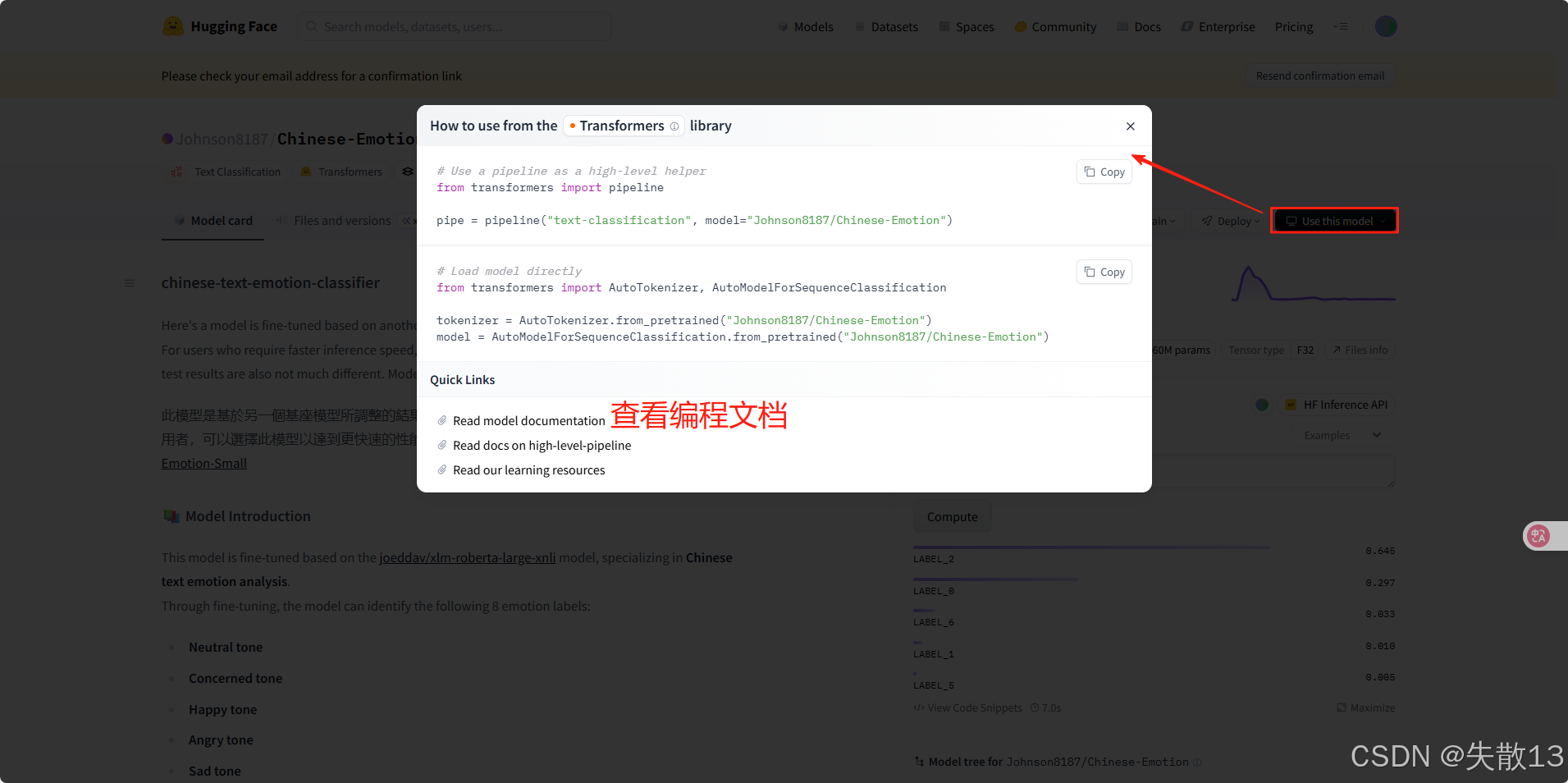Click paperclip icon beside Read model documentation
This screenshot has height=783, width=1568.
tap(442, 420)
